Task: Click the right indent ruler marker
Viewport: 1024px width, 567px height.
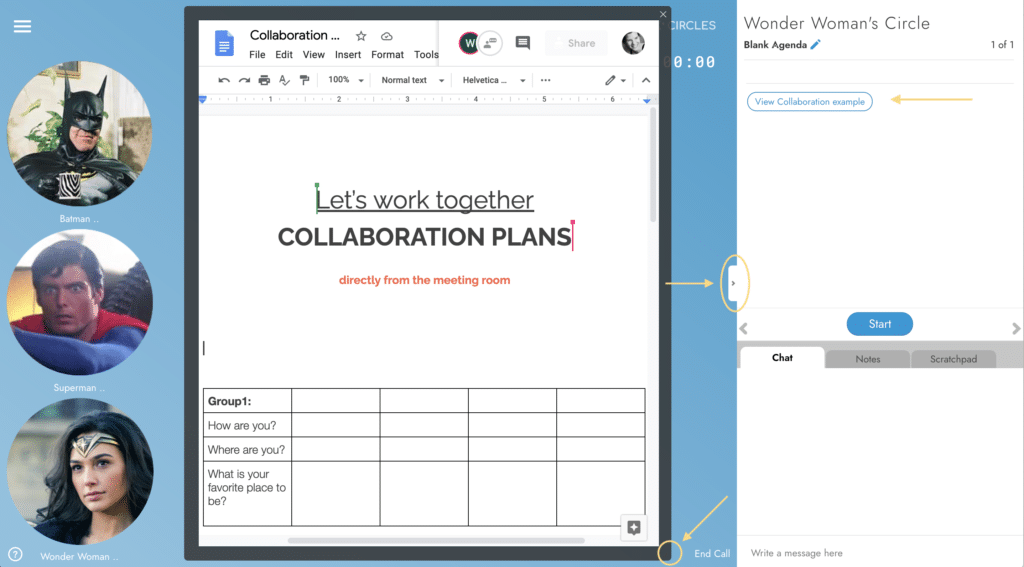Action: point(647,101)
